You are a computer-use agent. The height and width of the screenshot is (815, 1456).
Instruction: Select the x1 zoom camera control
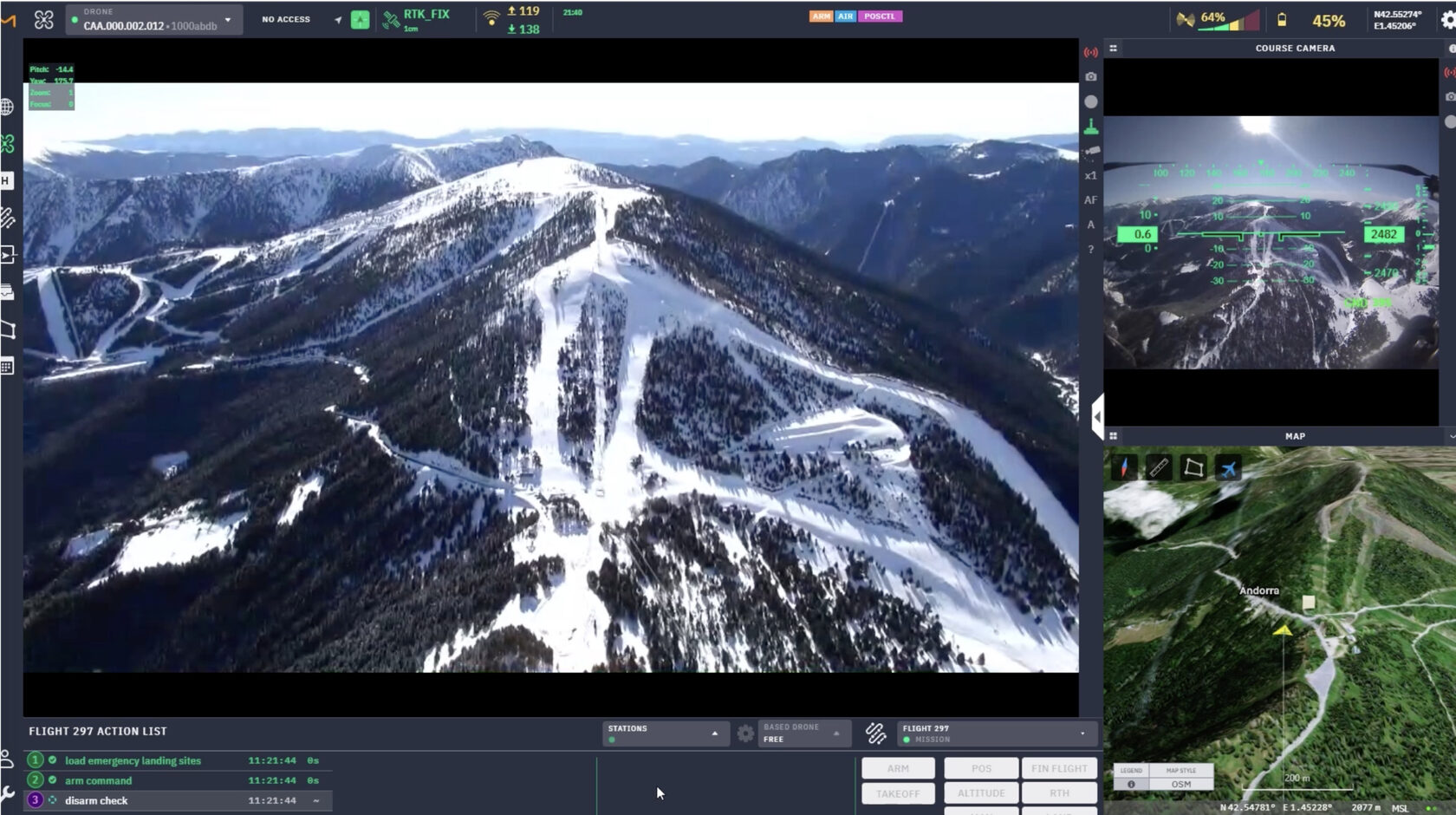(x=1089, y=174)
